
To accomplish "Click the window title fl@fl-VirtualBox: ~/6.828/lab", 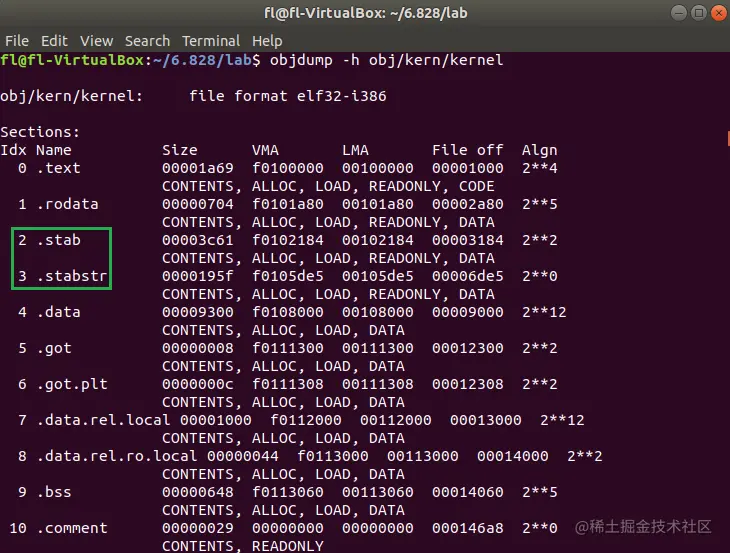I will click(x=365, y=13).
